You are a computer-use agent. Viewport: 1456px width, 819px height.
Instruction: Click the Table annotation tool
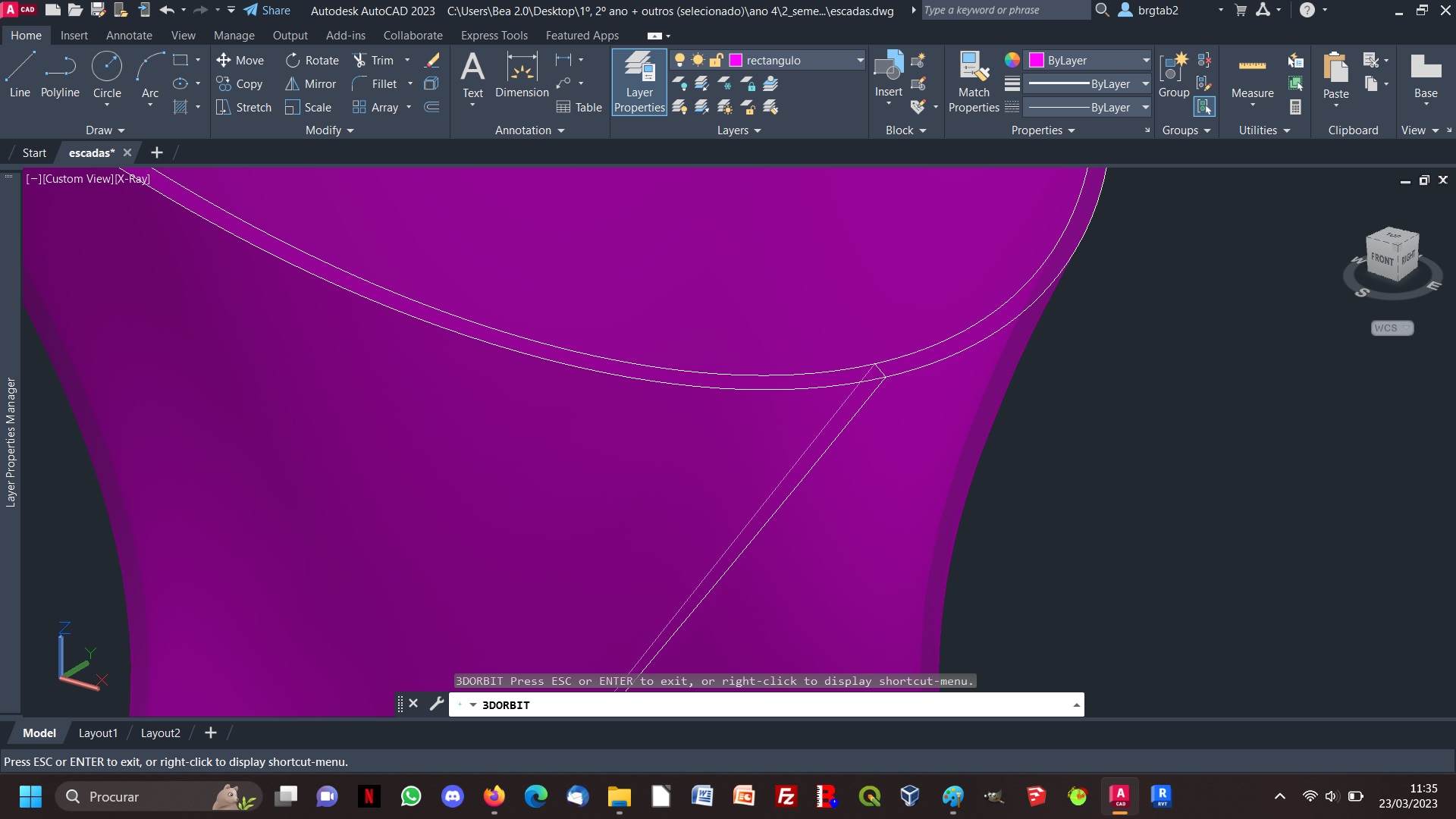point(579,107)
